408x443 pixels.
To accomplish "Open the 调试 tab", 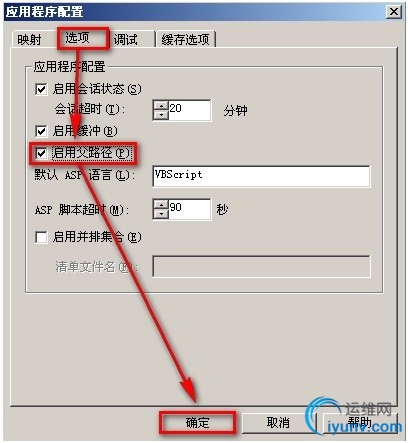I will 126,40.
